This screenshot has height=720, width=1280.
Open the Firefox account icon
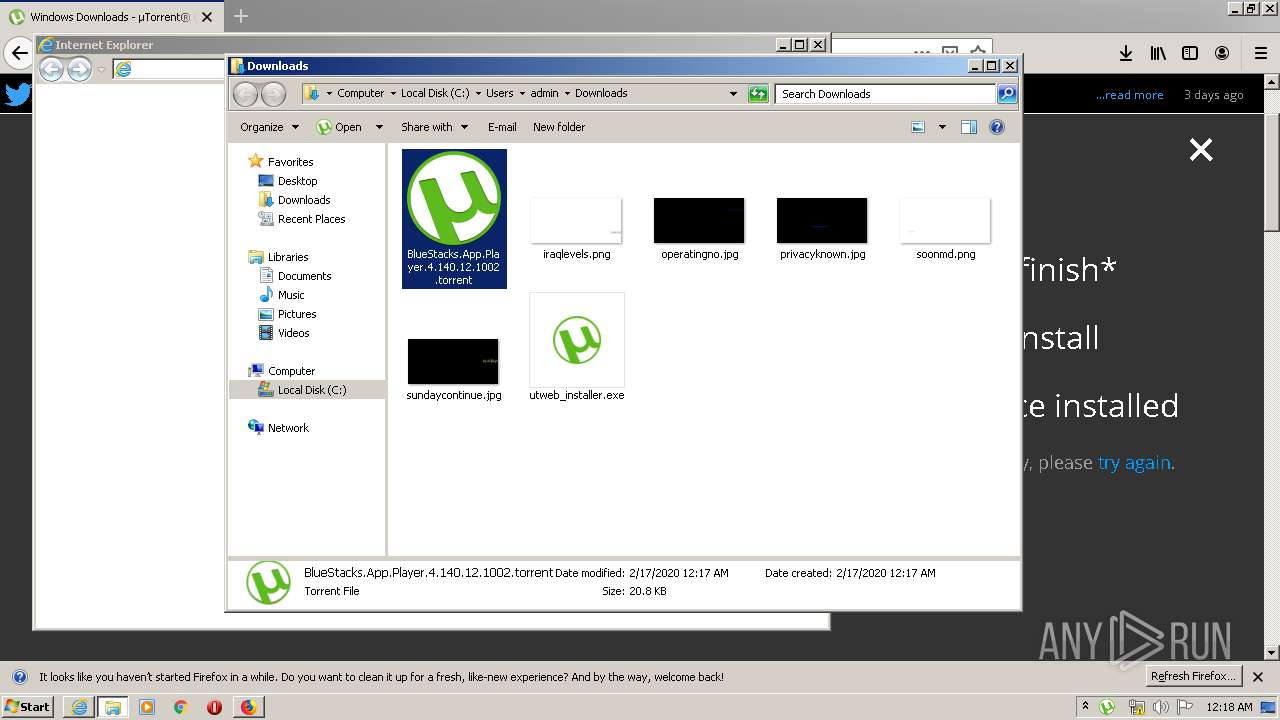pyautogui.click(x=1222, y=53)
